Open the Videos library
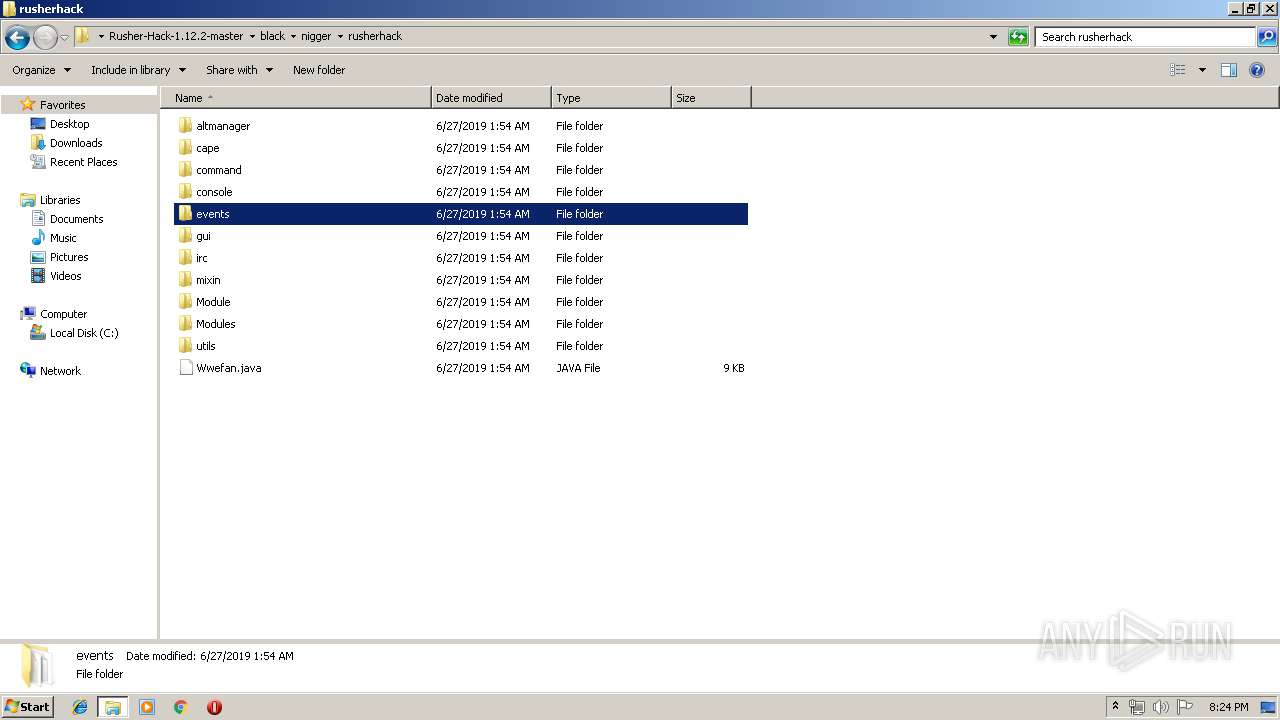This screenshot has width=1280, height=720. click(65, 276)
